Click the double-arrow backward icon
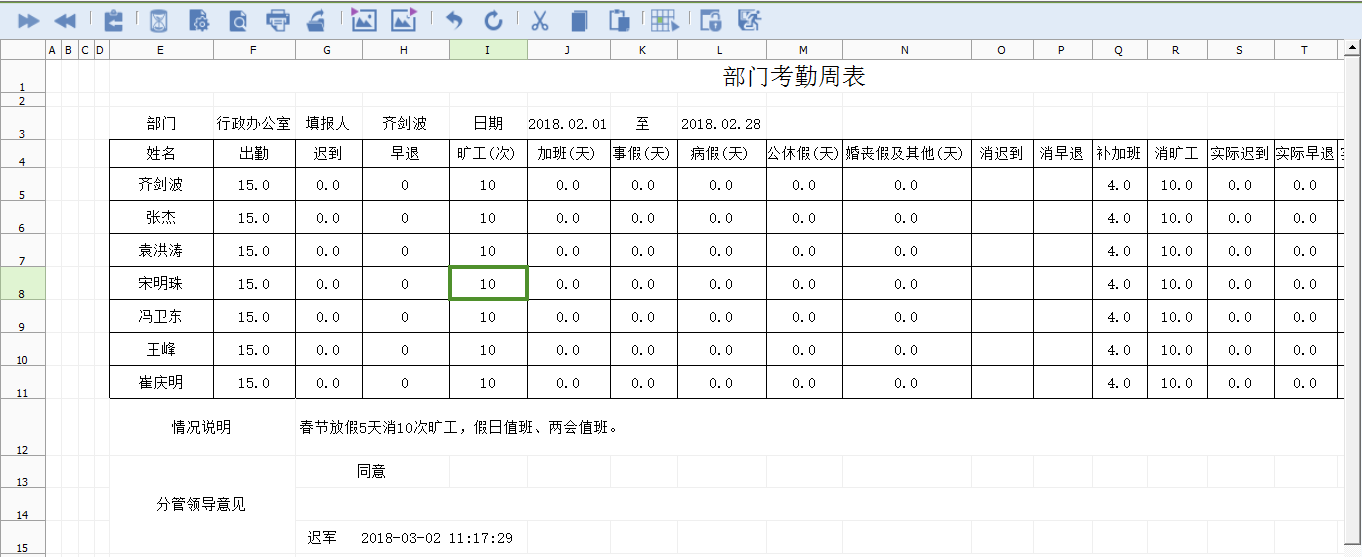Viewport: 1362px width, 557px height. pyautogui.click(x=65, y=20)
